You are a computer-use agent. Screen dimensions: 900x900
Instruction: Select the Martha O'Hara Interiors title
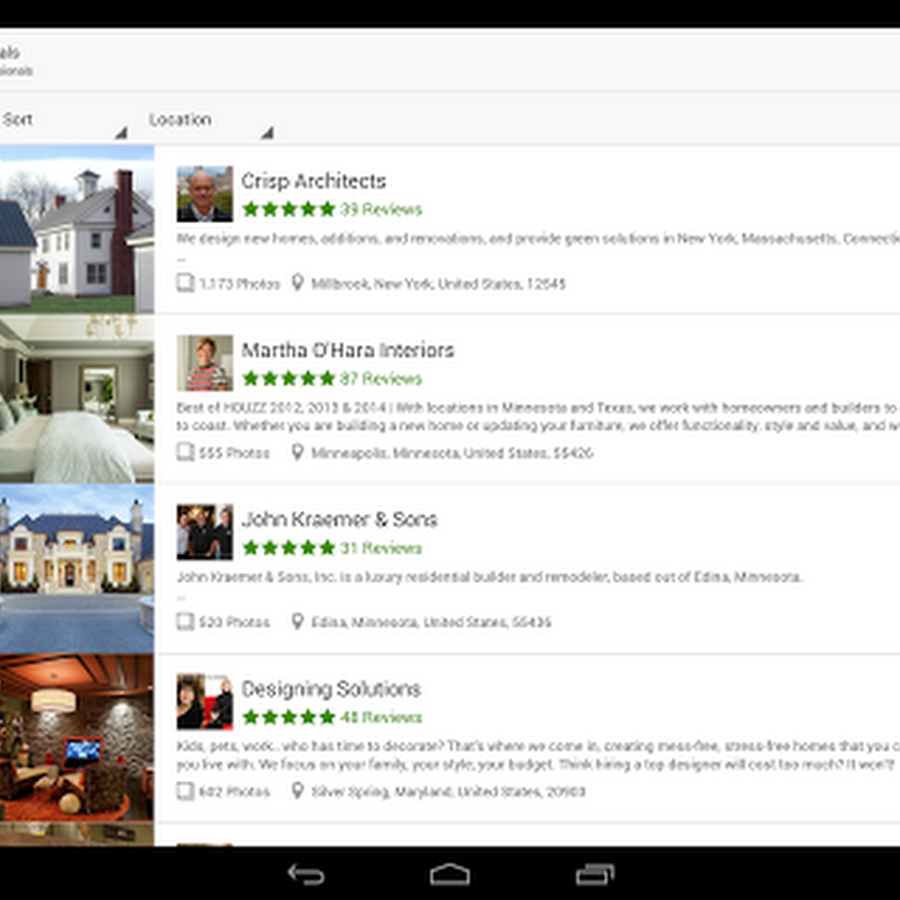(347, 350)
